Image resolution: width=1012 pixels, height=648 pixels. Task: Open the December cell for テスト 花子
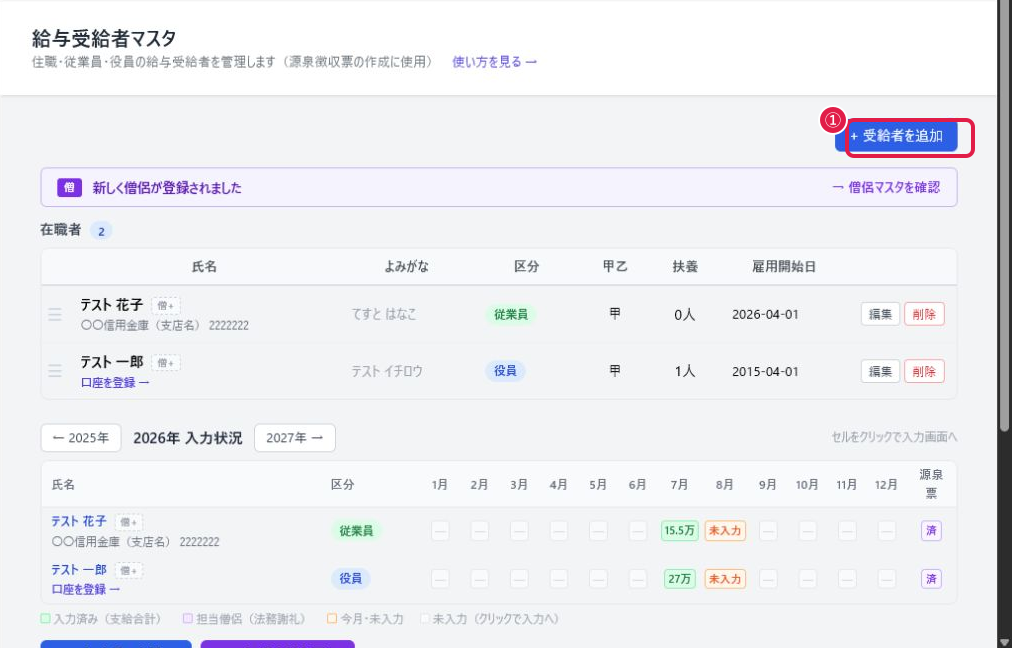tap(887, 531)
